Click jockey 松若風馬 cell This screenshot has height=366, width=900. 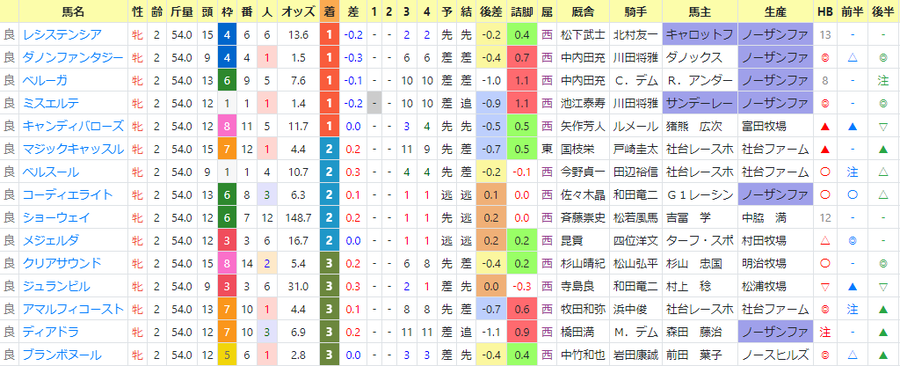pyautogui.click(x=636, y=218)
